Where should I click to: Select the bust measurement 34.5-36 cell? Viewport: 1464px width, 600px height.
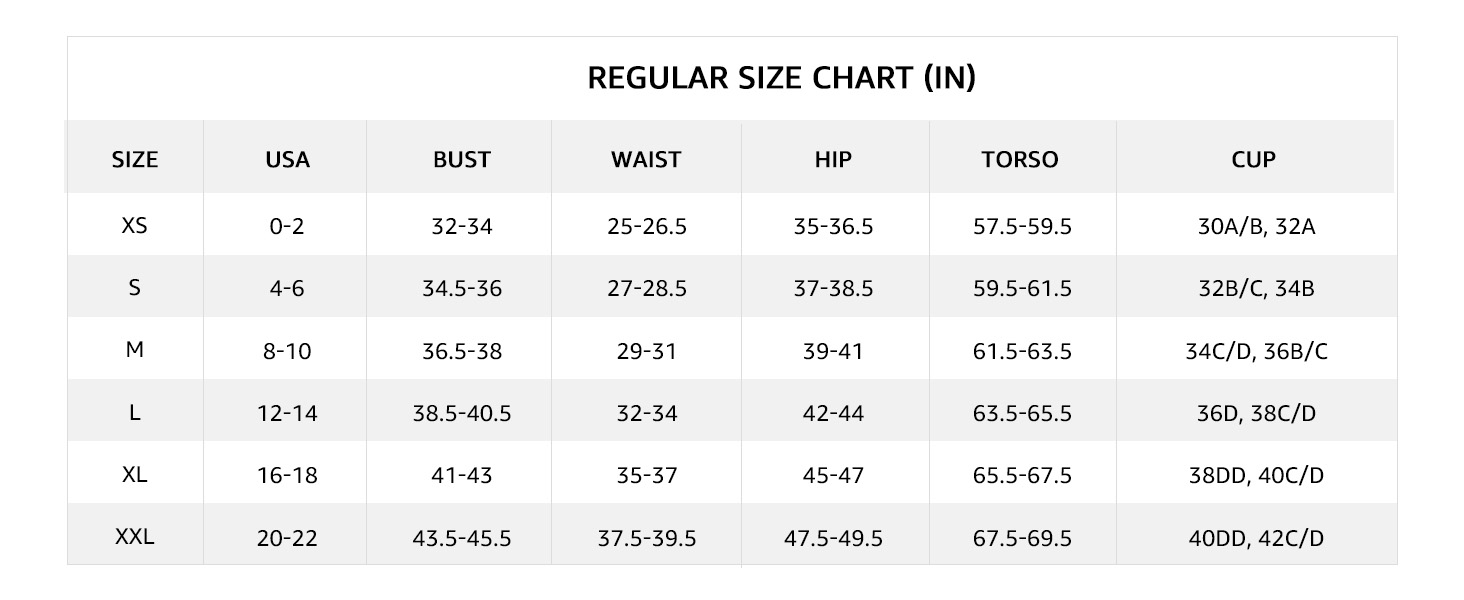pyautogui.click(x=462, y=289)
